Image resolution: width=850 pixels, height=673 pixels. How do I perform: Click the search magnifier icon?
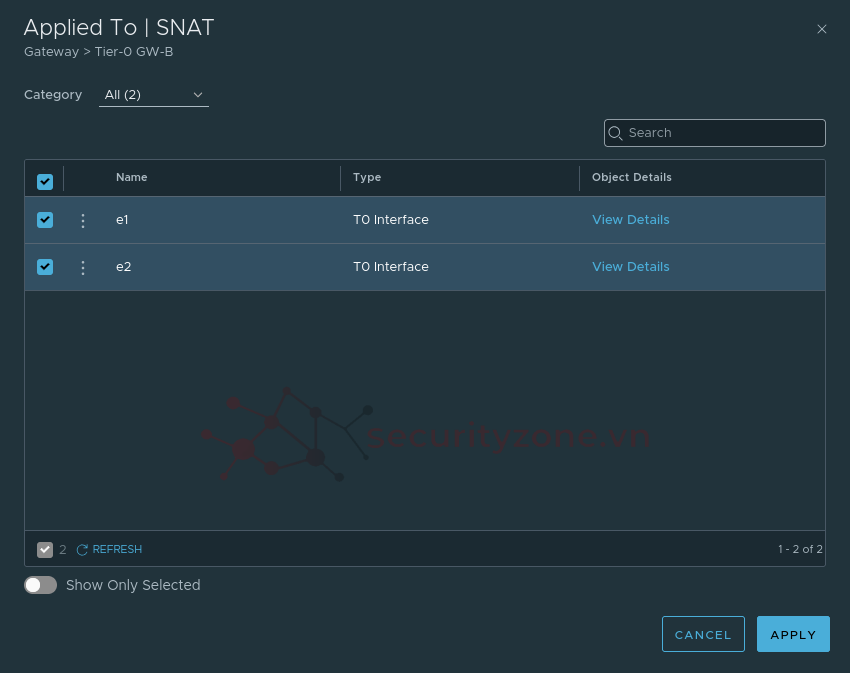pos(616,133)
